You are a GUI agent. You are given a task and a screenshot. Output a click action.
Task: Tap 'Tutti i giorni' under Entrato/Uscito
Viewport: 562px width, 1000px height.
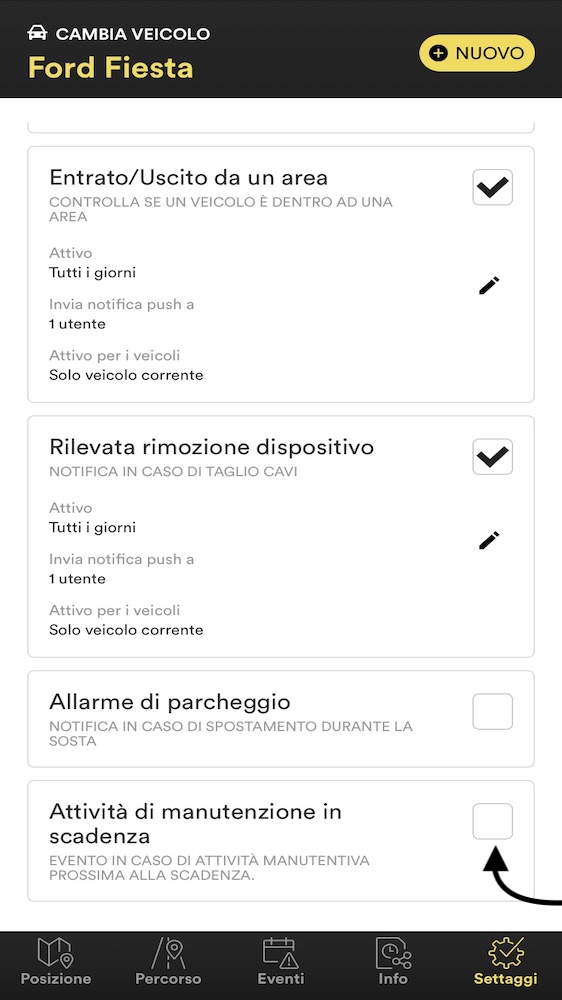(92, 273)
